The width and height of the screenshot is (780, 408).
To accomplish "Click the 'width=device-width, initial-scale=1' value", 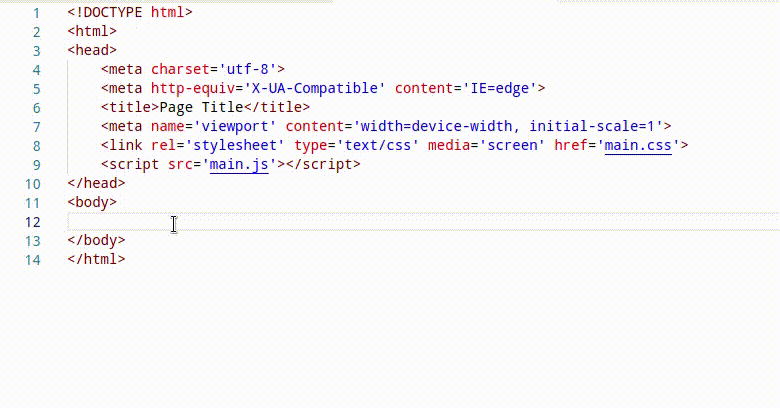I will coord(508,126).
